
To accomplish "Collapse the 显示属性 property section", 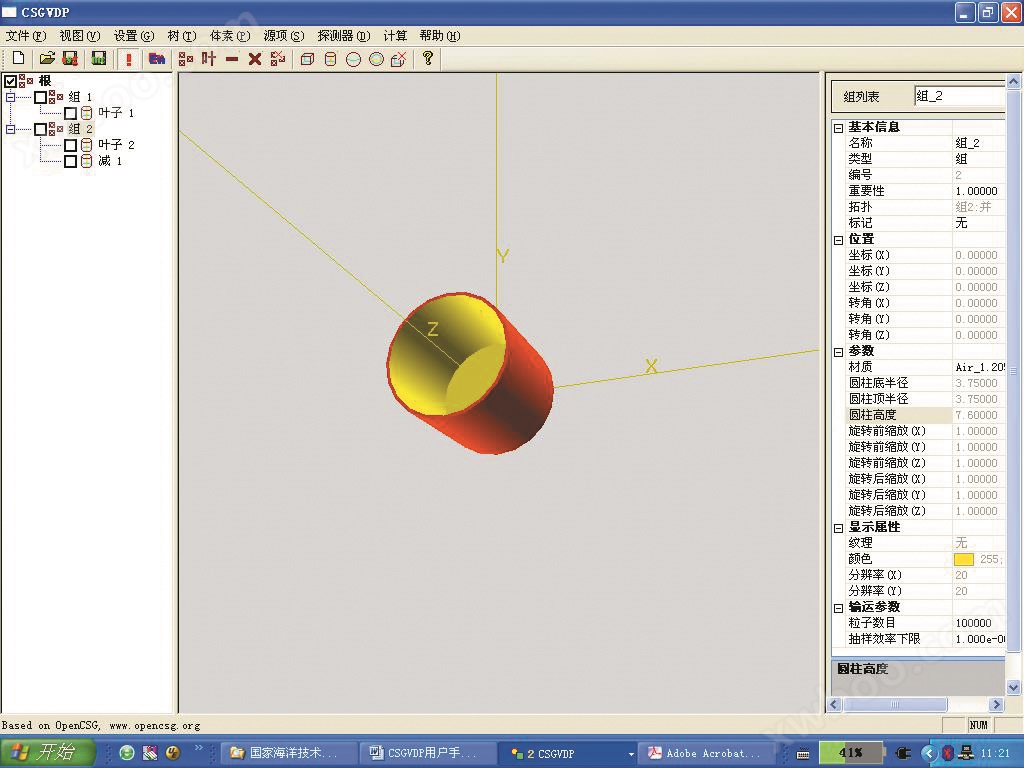I will 839,528.
